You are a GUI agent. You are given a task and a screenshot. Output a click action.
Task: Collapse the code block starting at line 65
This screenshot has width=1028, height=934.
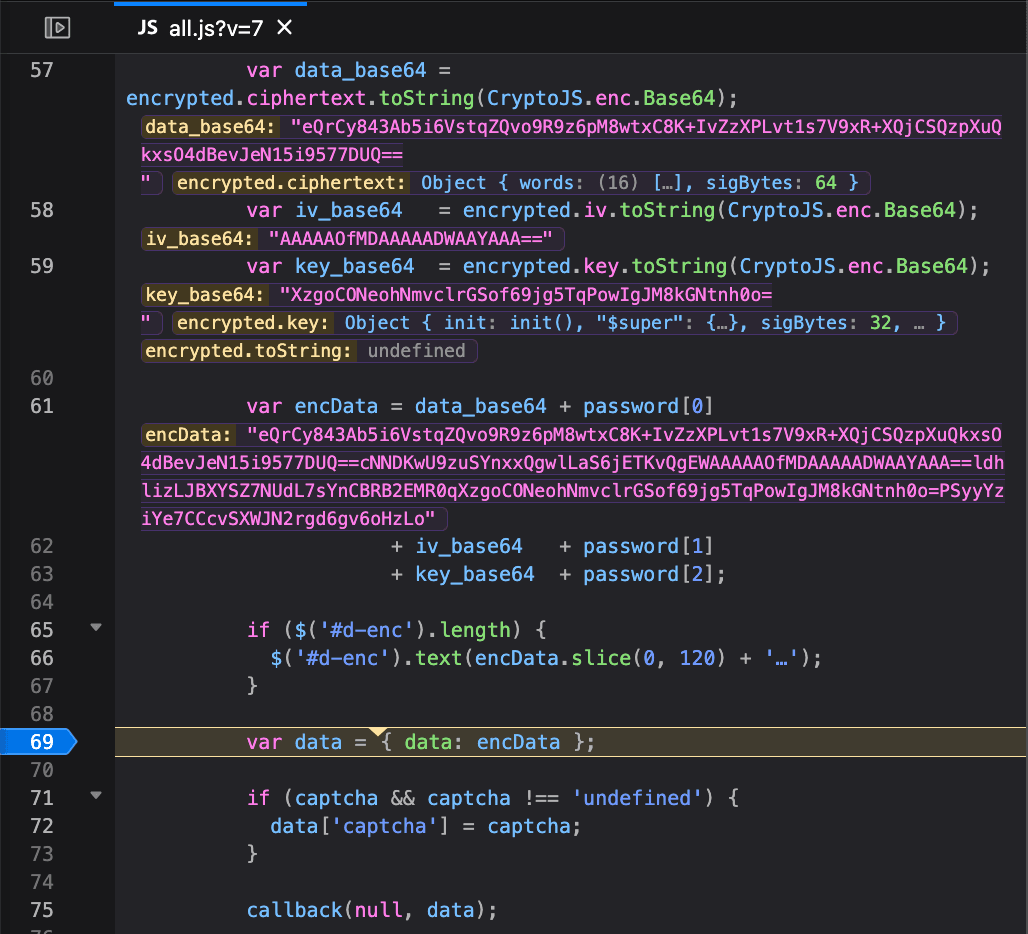click(x=96, y=629)
